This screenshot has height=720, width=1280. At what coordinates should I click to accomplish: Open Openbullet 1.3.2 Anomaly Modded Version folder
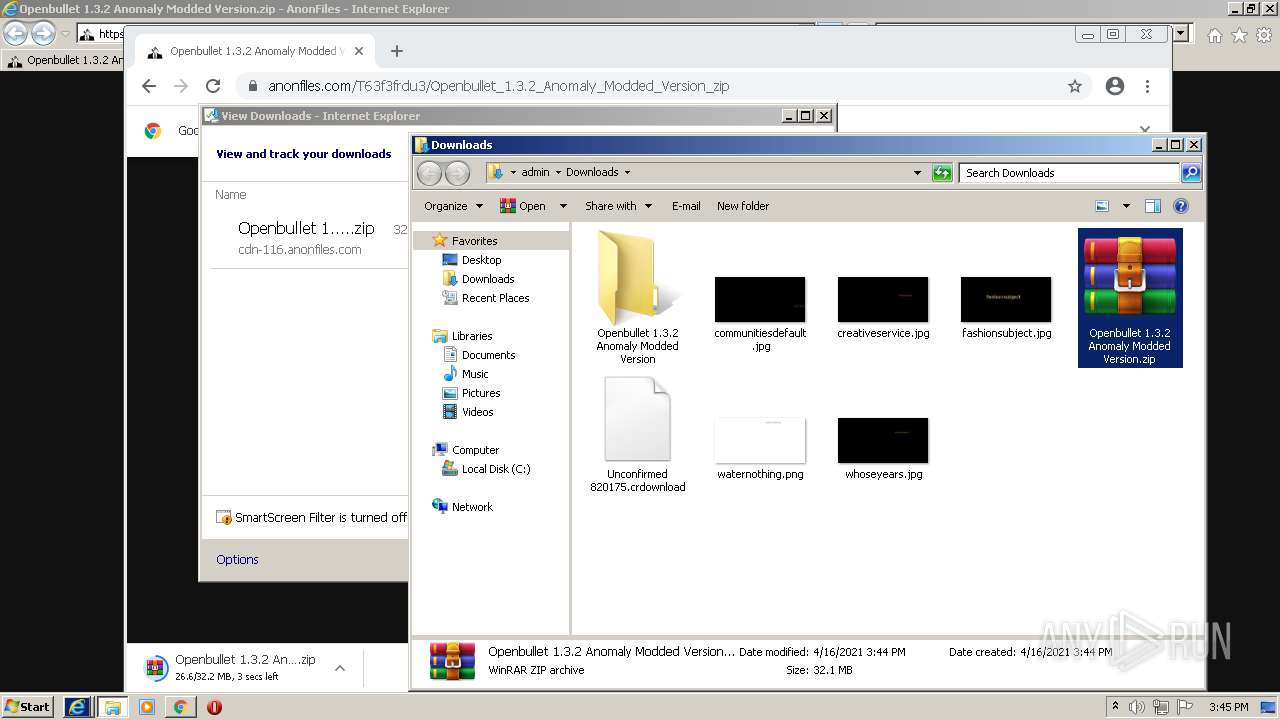click(x=638, y=297)
